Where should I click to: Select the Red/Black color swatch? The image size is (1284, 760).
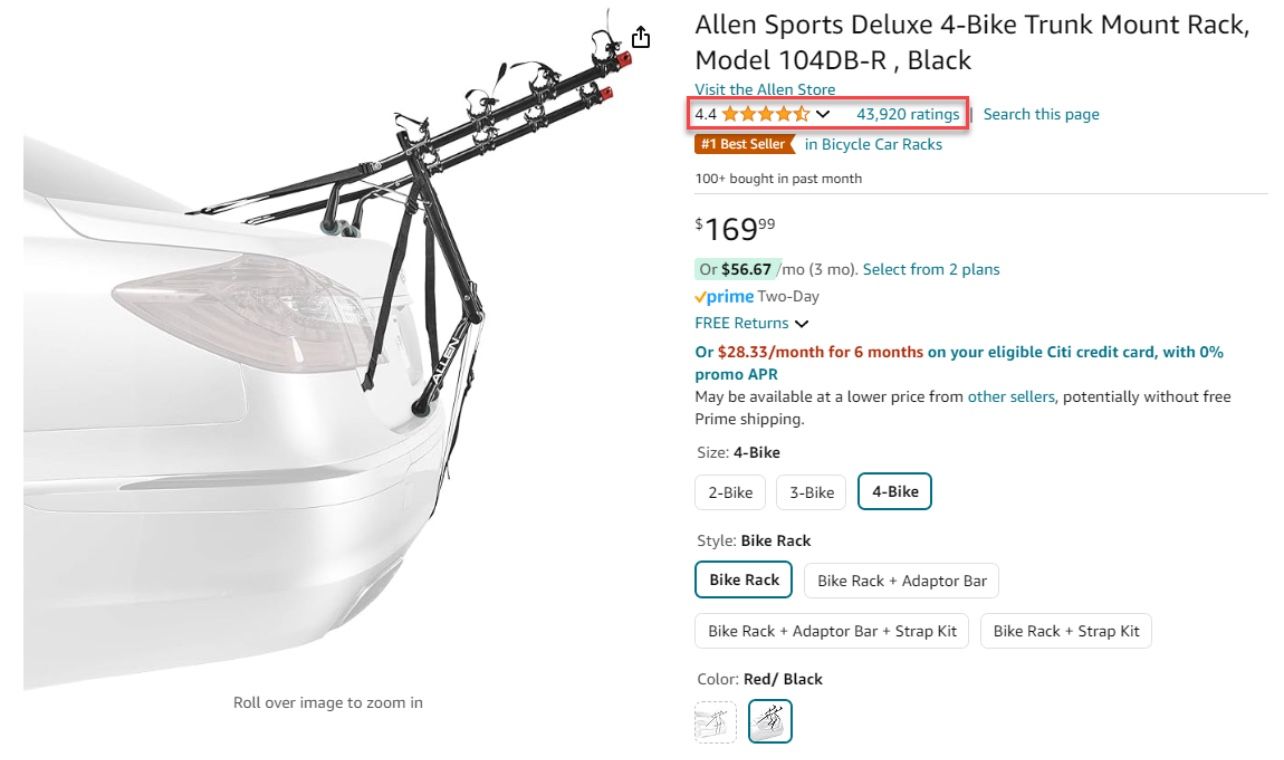pos(769,720)
